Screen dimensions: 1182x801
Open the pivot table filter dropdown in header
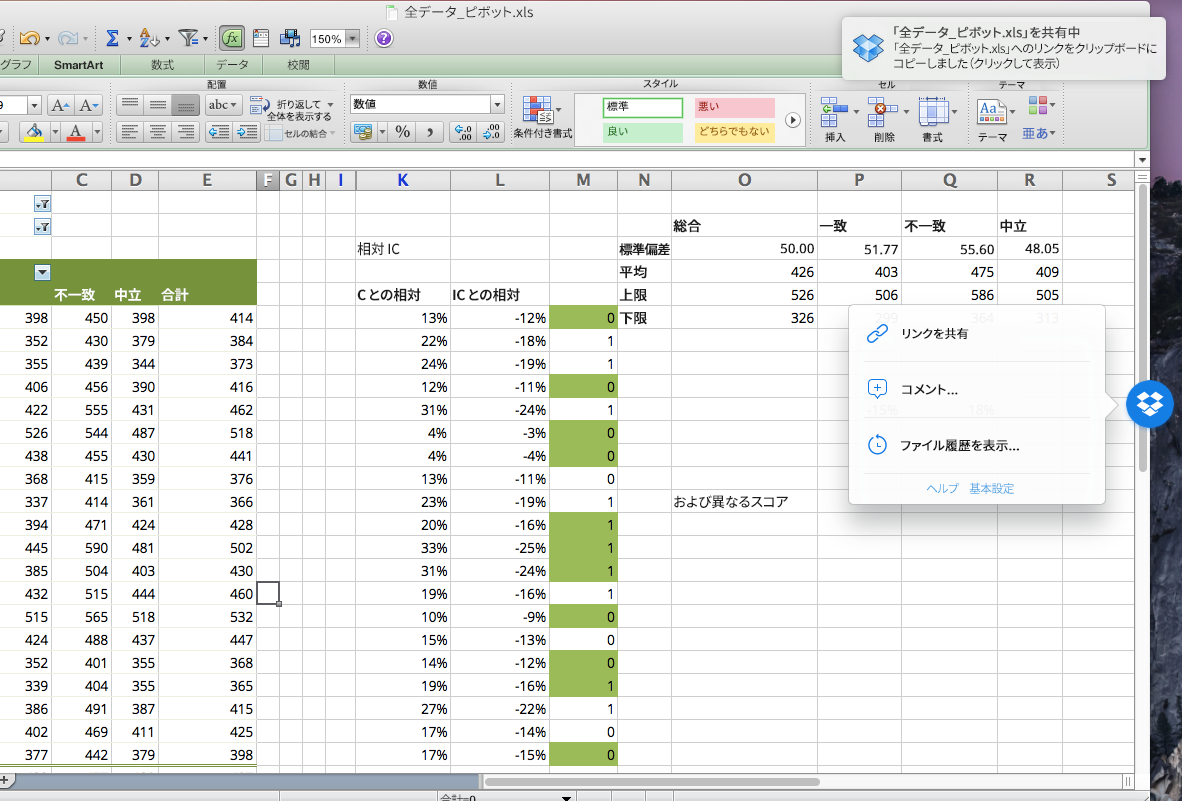(42, 272)
